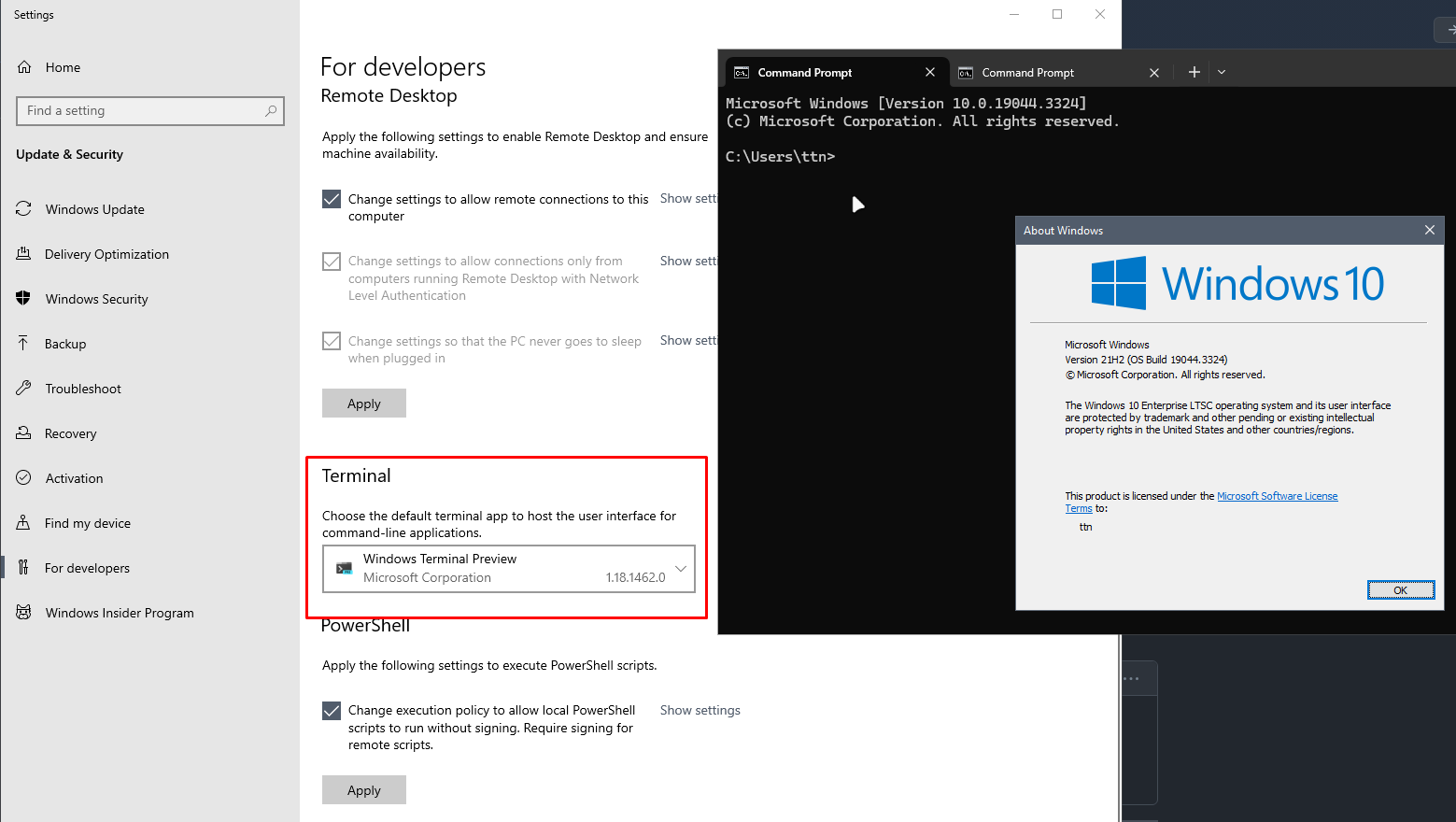Click OK in About Windows dialog
The height and width of the screenshot is (822, 1456).
click(x=1400, y=590)
